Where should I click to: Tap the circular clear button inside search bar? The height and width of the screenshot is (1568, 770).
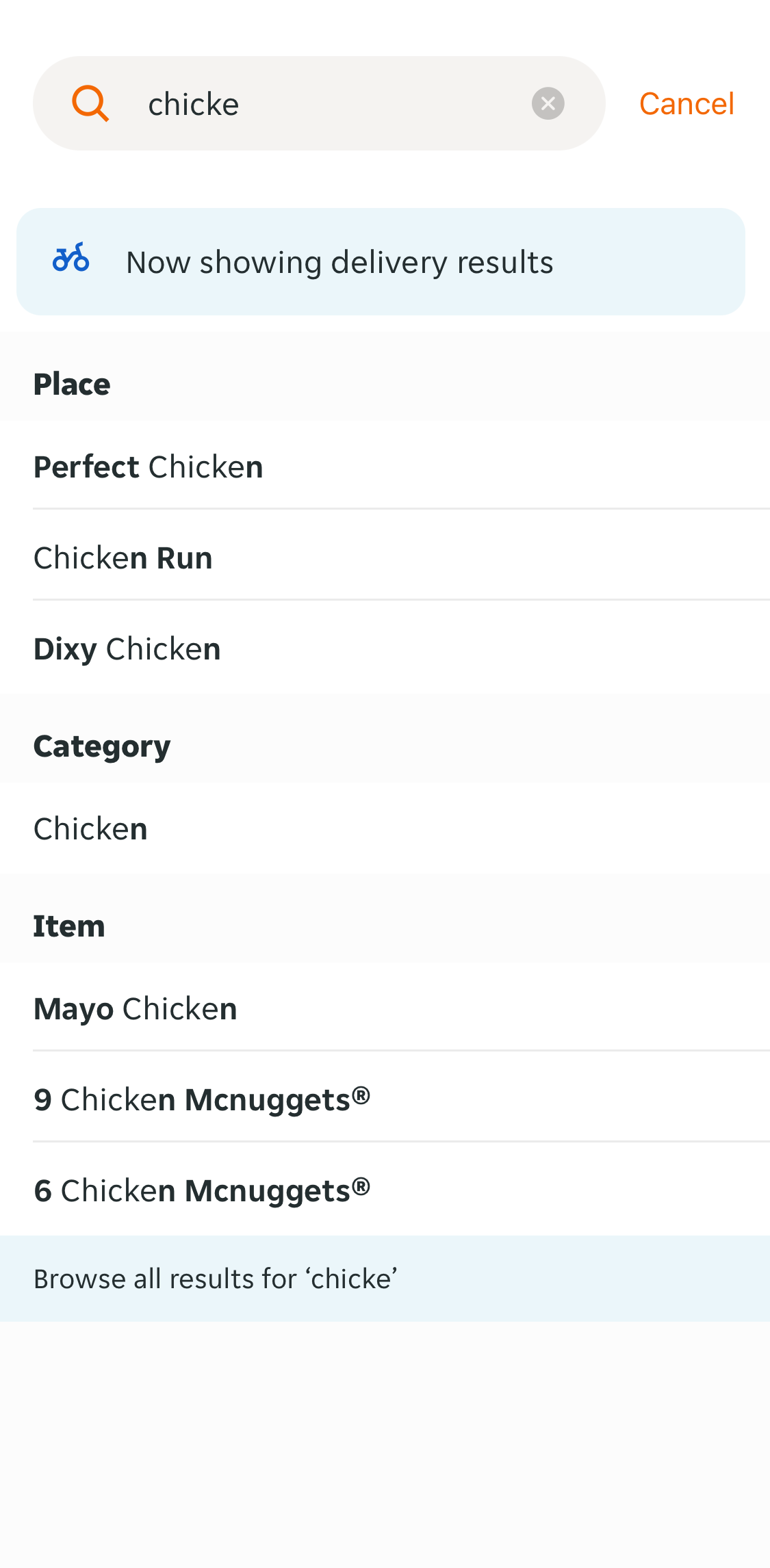547,103
